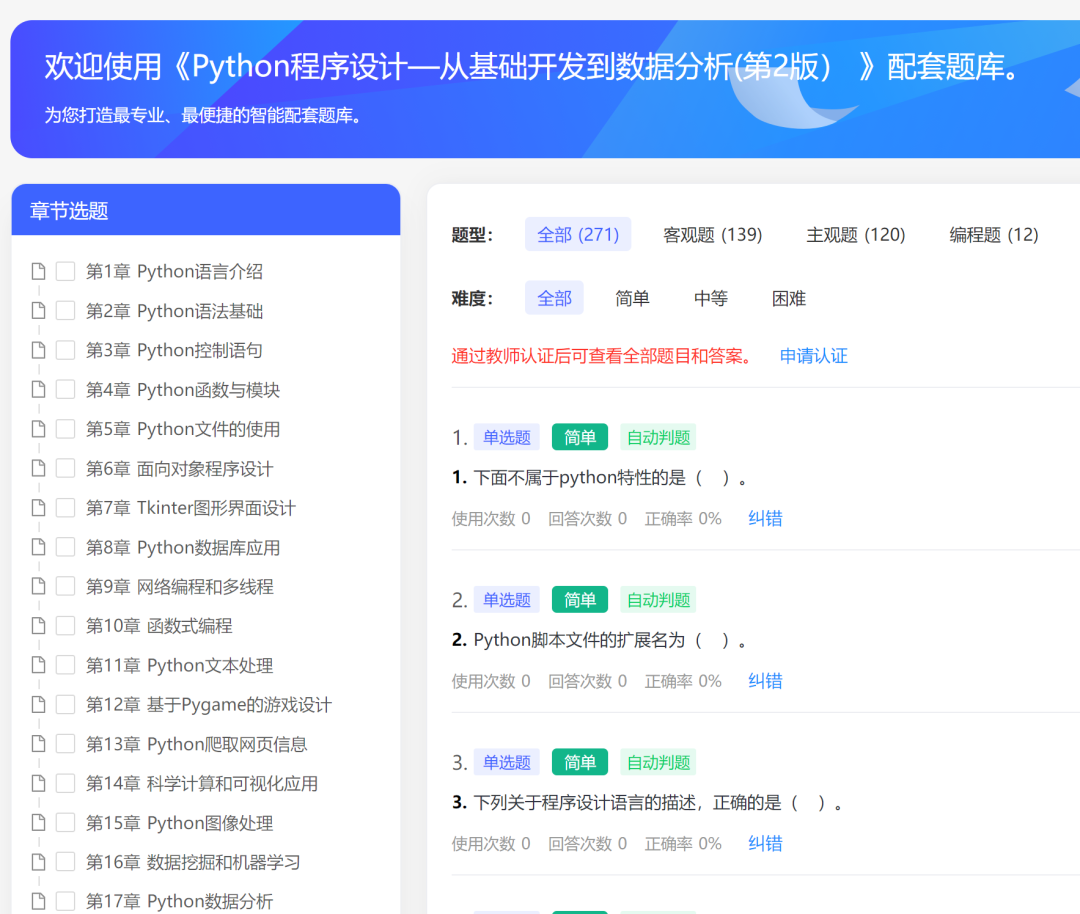
Task: Check the box for 第2章 Python语法基础
Action: pos(65,311)
